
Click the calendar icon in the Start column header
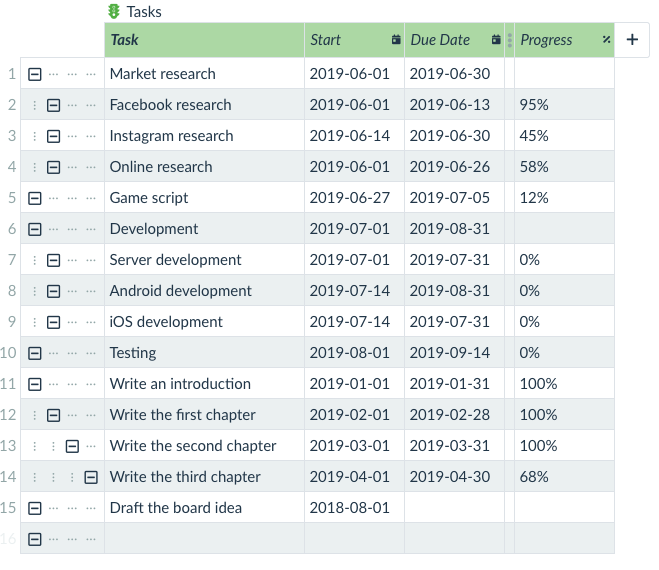click(396, 40)
